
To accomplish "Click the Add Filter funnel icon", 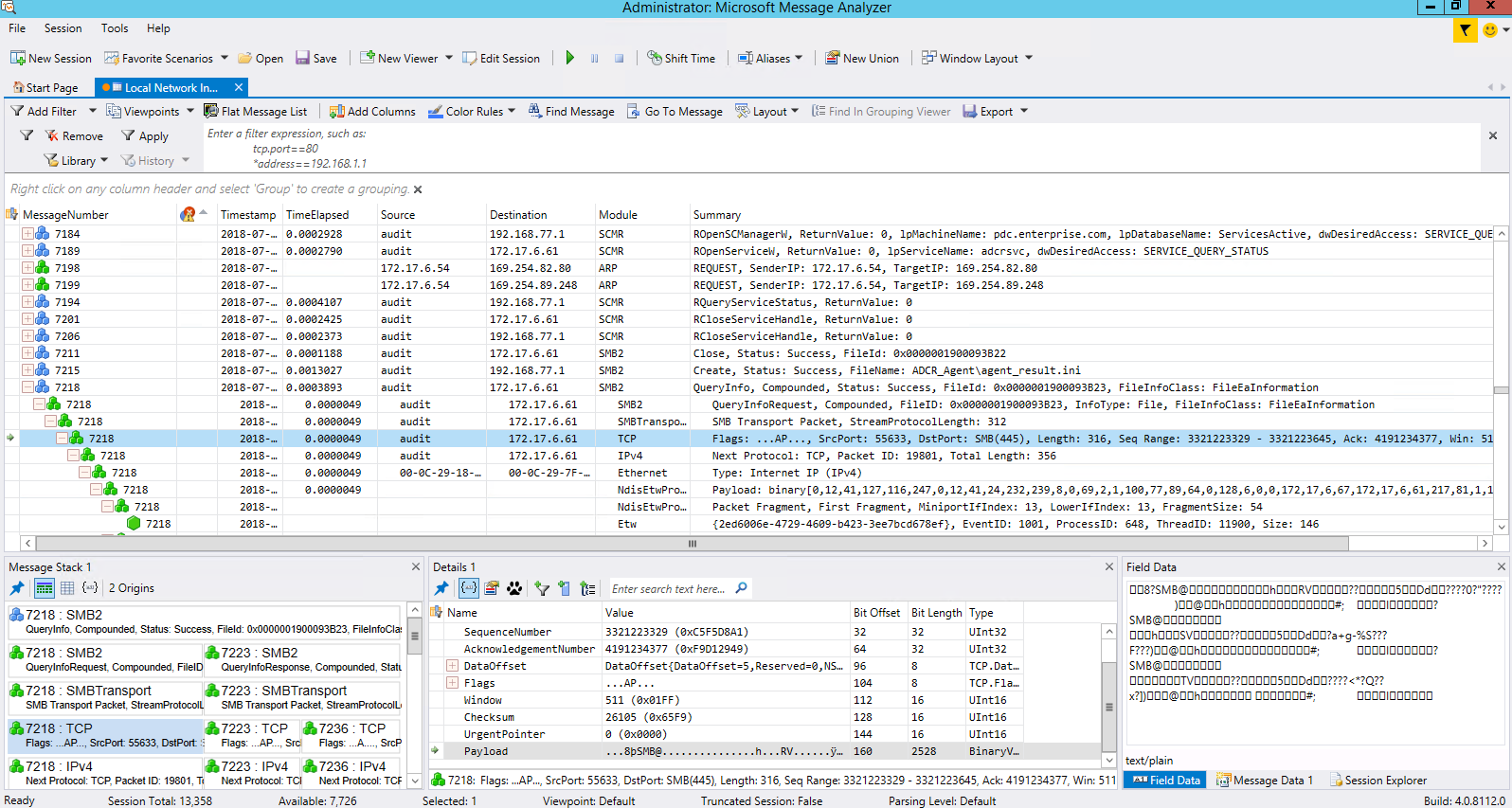I will [x=17, y=111].
